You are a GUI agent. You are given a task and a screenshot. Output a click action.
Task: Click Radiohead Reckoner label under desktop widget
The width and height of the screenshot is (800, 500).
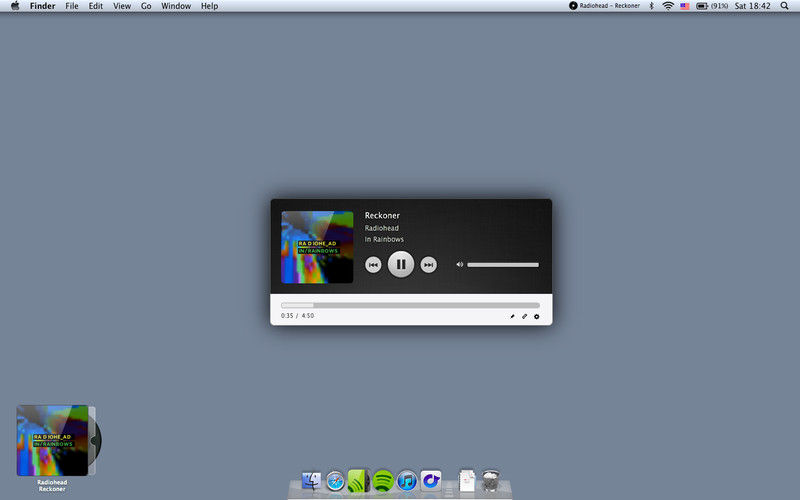pyautogui.click(x=52, y=486)
